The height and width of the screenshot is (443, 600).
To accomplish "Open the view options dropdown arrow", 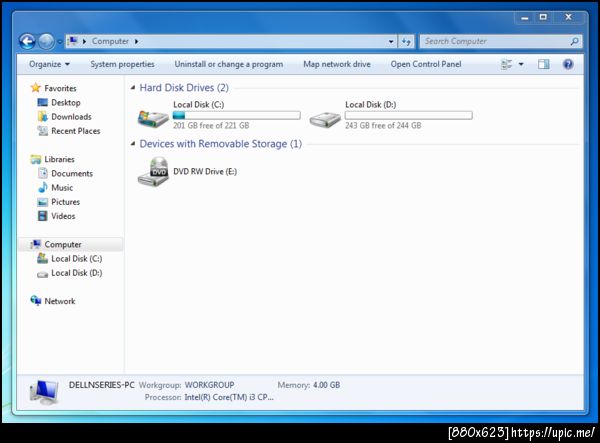I will pyautogui.click(x=521, y=64).
